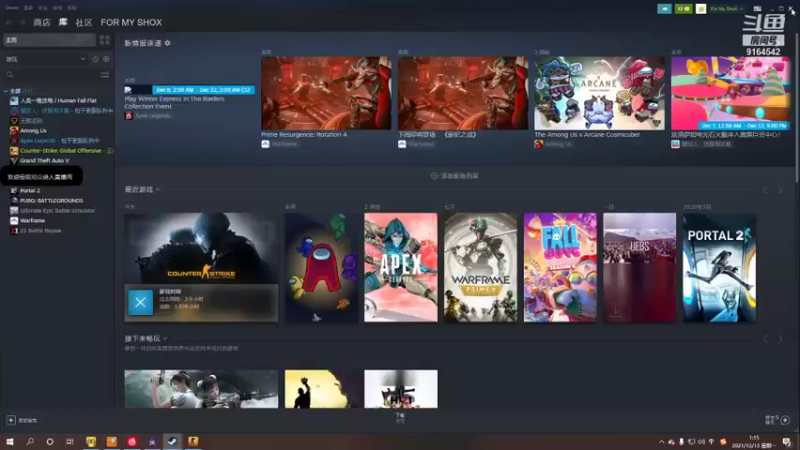Click the library home button in the sidebar
The height and width of the screenshot is (450, 800).
pos(49,40)
